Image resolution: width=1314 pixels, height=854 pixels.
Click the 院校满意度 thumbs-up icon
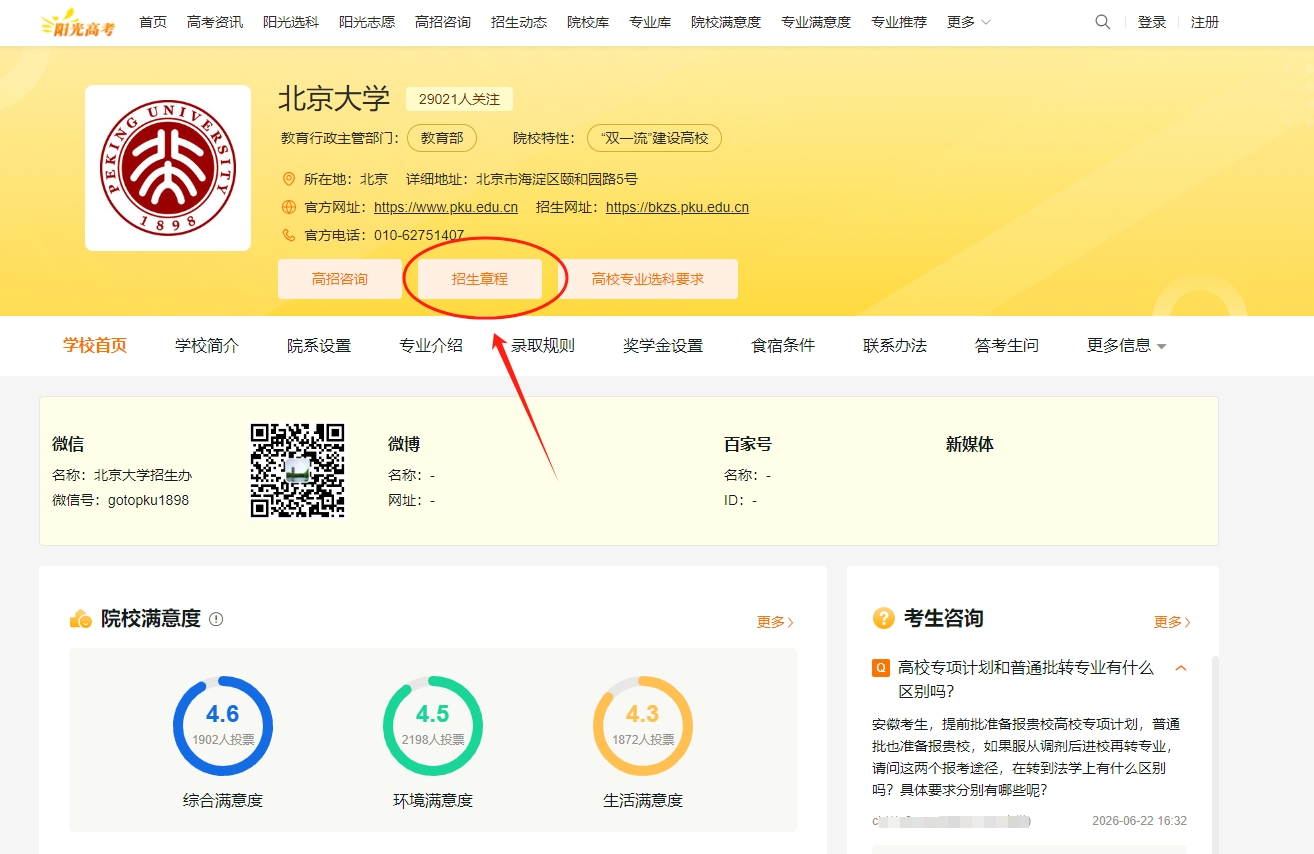click(x=81, y=619)
